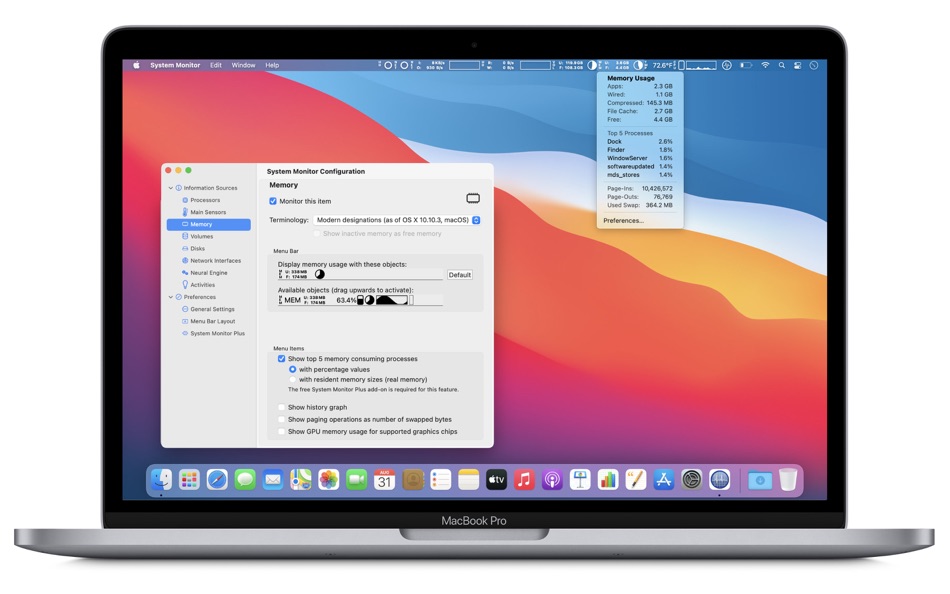The height and width of the screenshot is (594, 950).
Task: Open the Edit menu
Action: tap(216, 65)
